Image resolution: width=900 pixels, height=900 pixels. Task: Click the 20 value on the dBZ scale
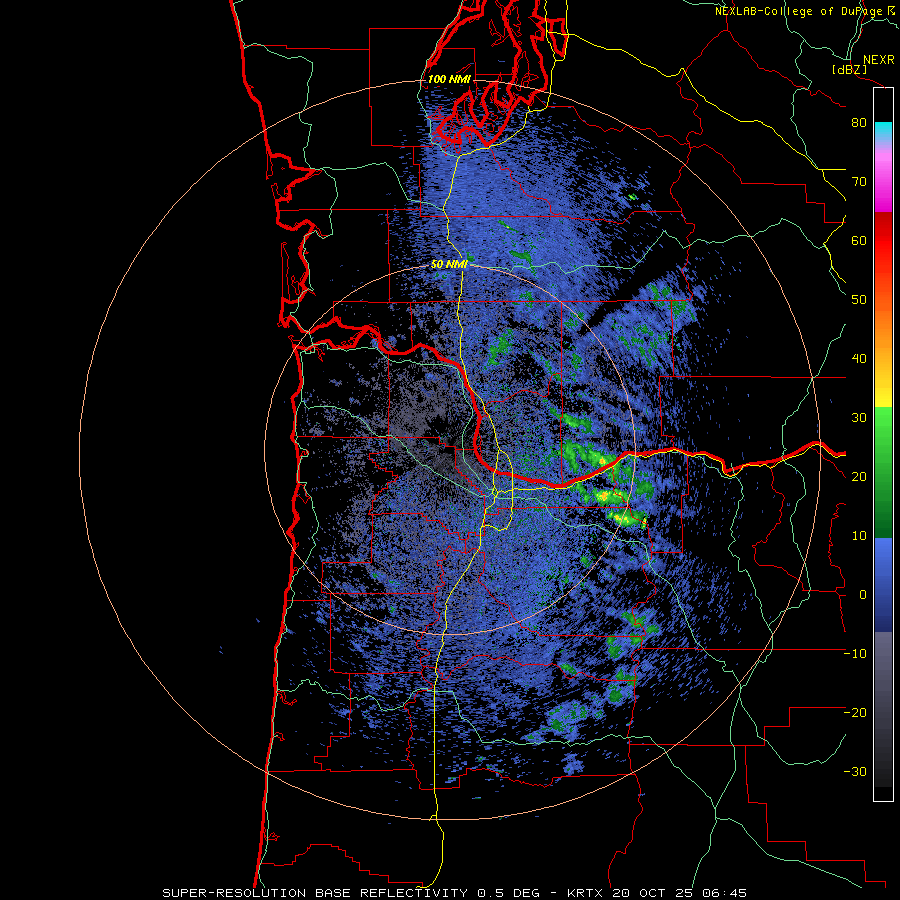(x=859, y=477)
